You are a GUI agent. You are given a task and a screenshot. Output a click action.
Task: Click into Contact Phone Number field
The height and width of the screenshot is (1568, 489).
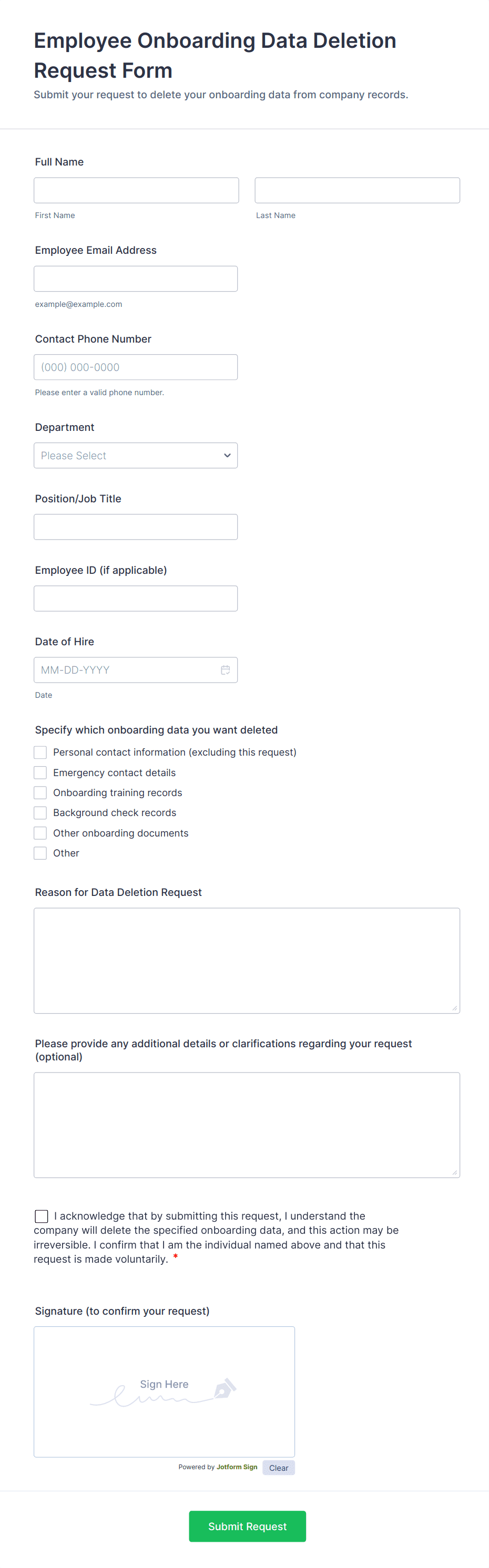135,367
